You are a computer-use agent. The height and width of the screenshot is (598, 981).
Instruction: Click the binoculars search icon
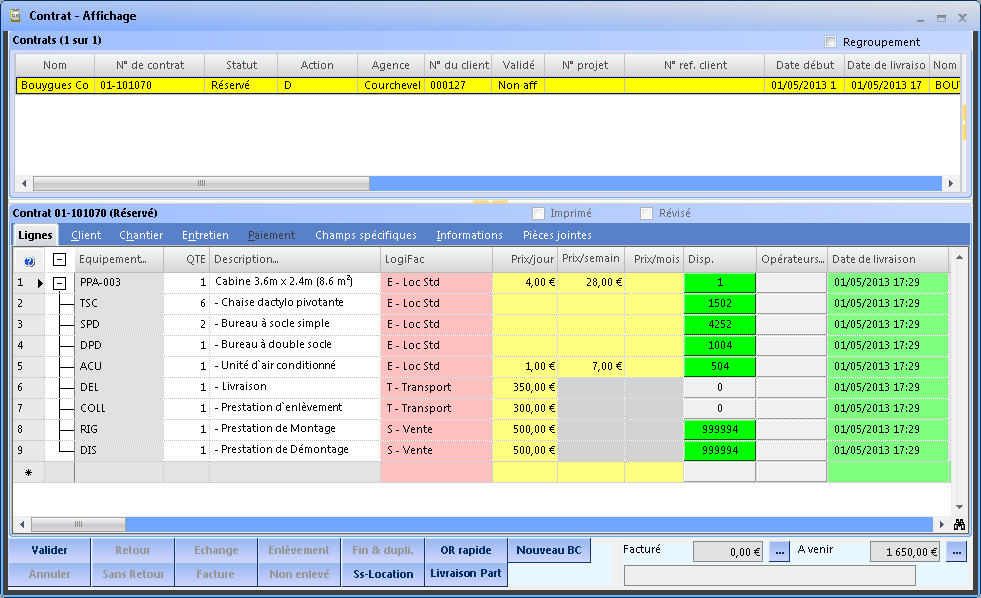click(959, 524)
